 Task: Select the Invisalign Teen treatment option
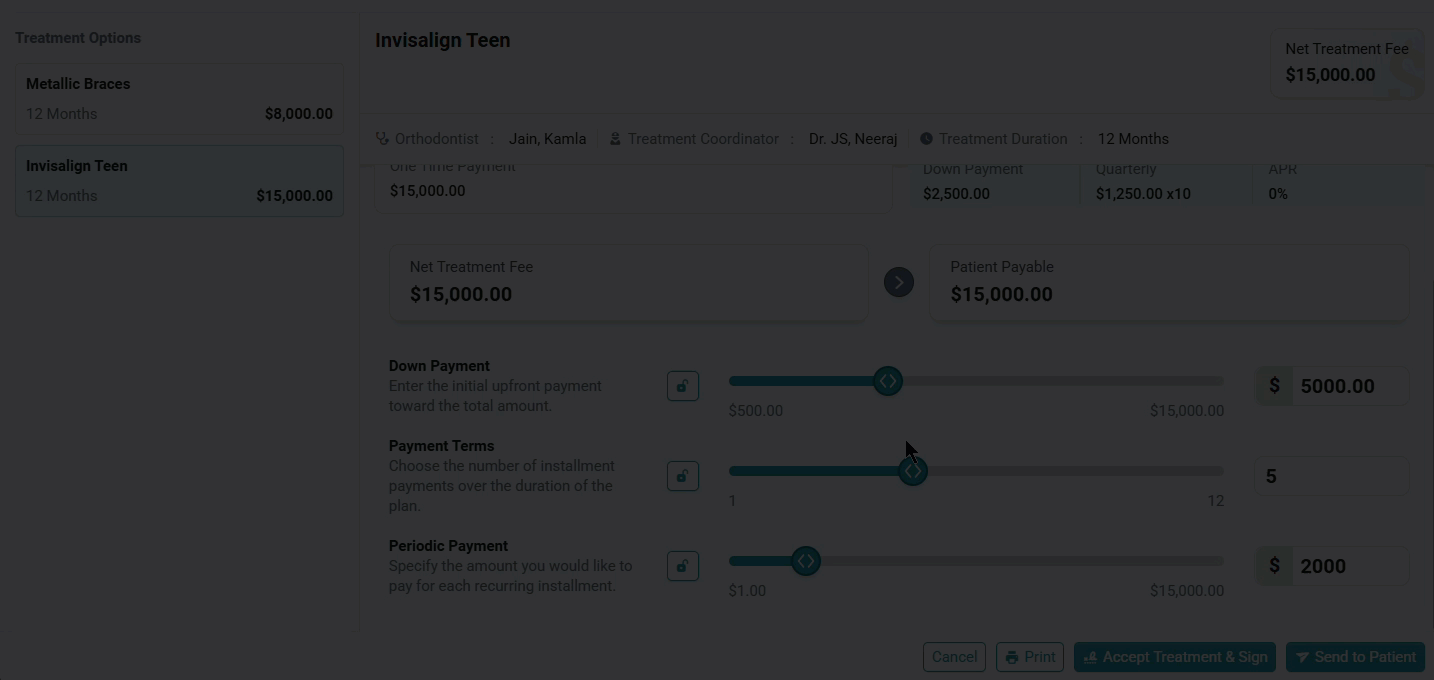tap(179, 181)
